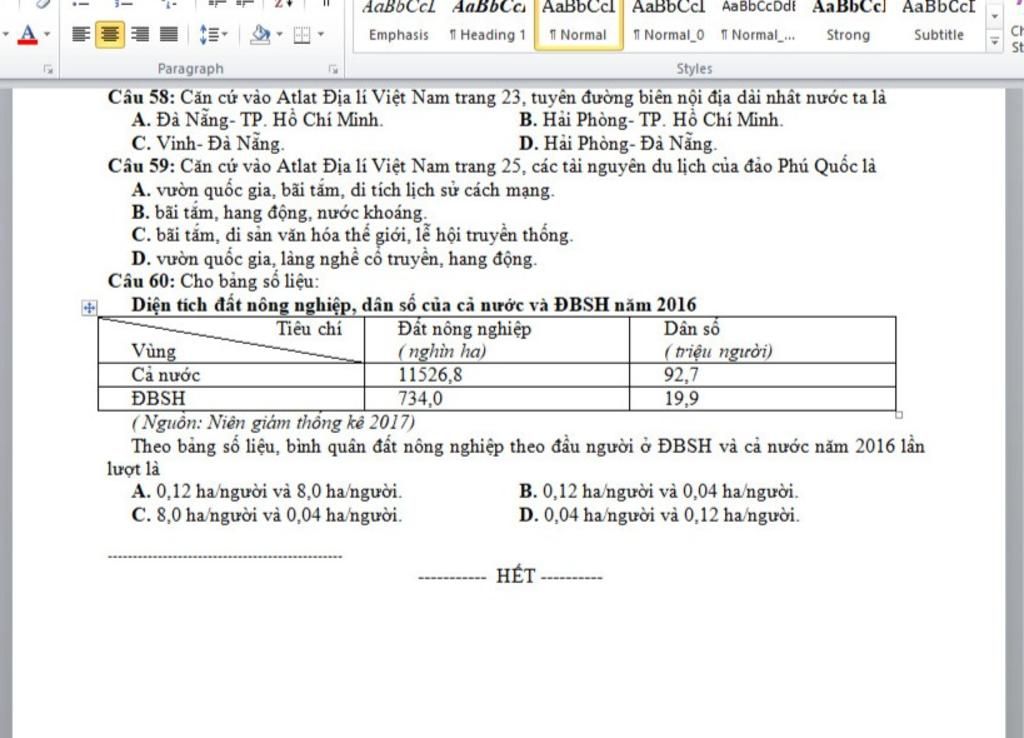Screen dimensions: 1024x738
Task: Apply Shading with the paint bucket icon
Action: (261, 34)
